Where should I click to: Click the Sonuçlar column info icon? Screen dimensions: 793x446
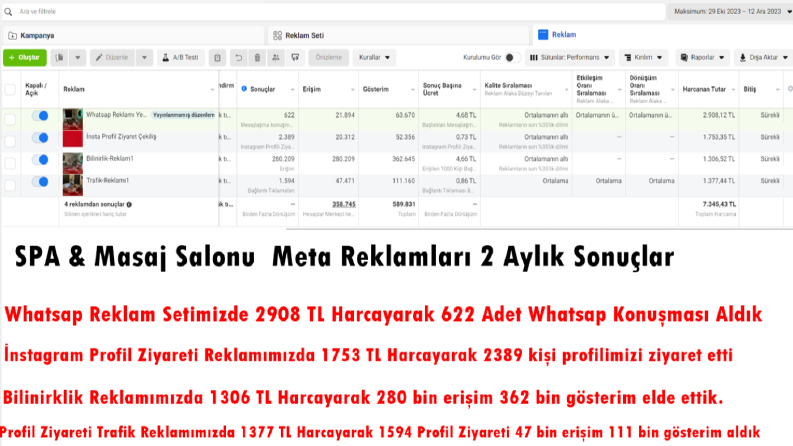point(244,88)
